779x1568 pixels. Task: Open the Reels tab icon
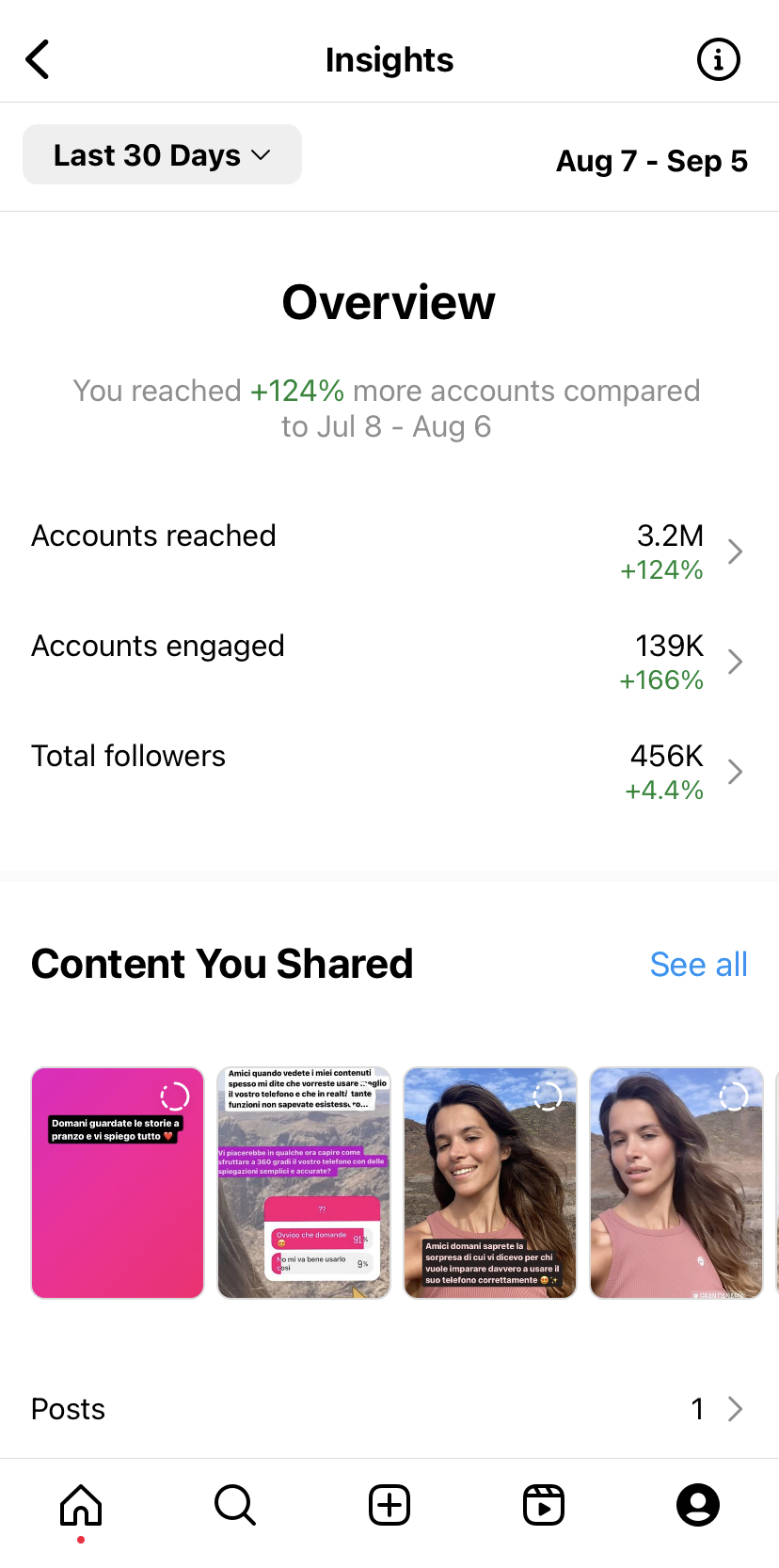point(544,1504)
